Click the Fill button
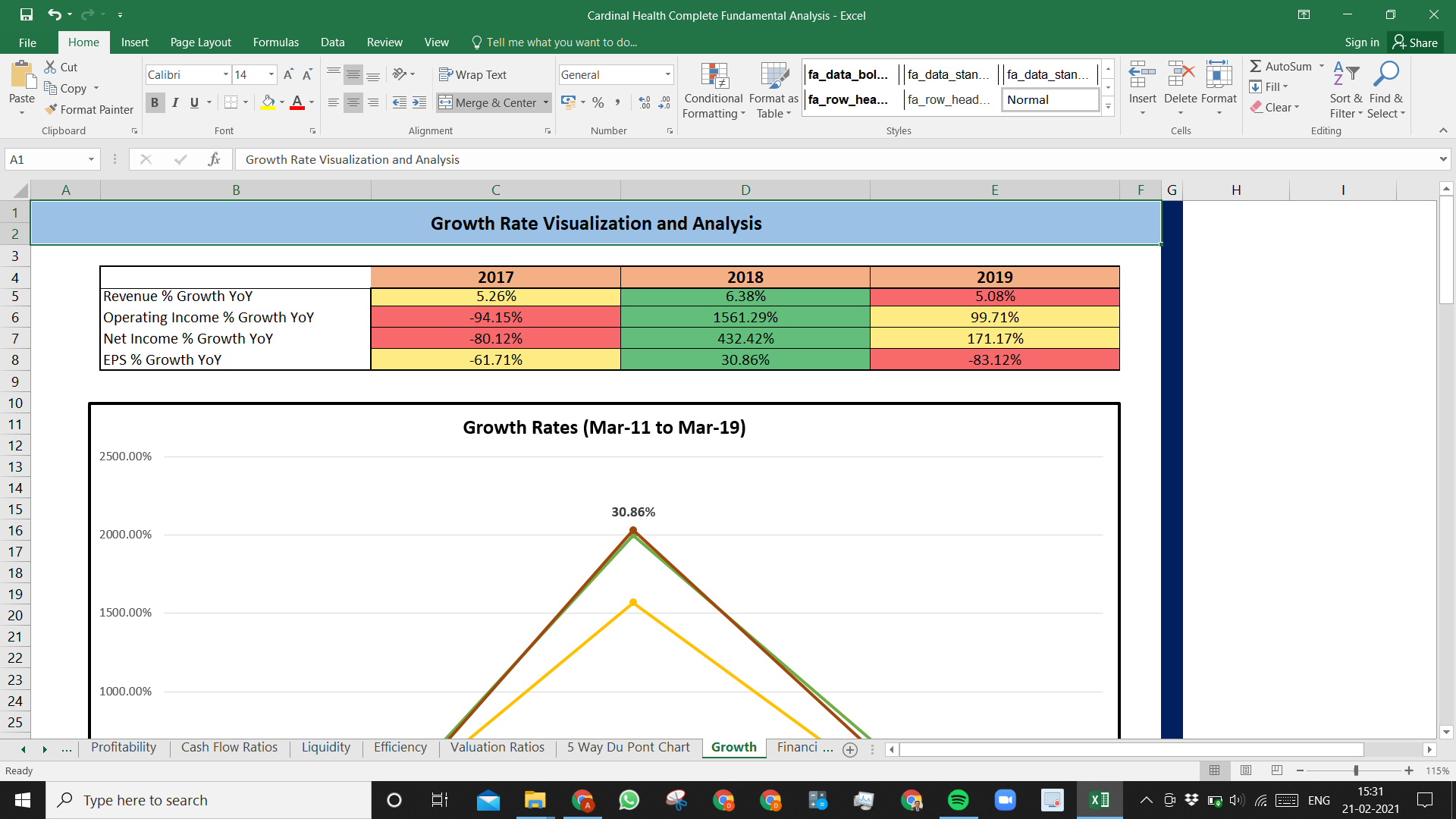This screenshot has height=819, width=1456. [1269, 87]
